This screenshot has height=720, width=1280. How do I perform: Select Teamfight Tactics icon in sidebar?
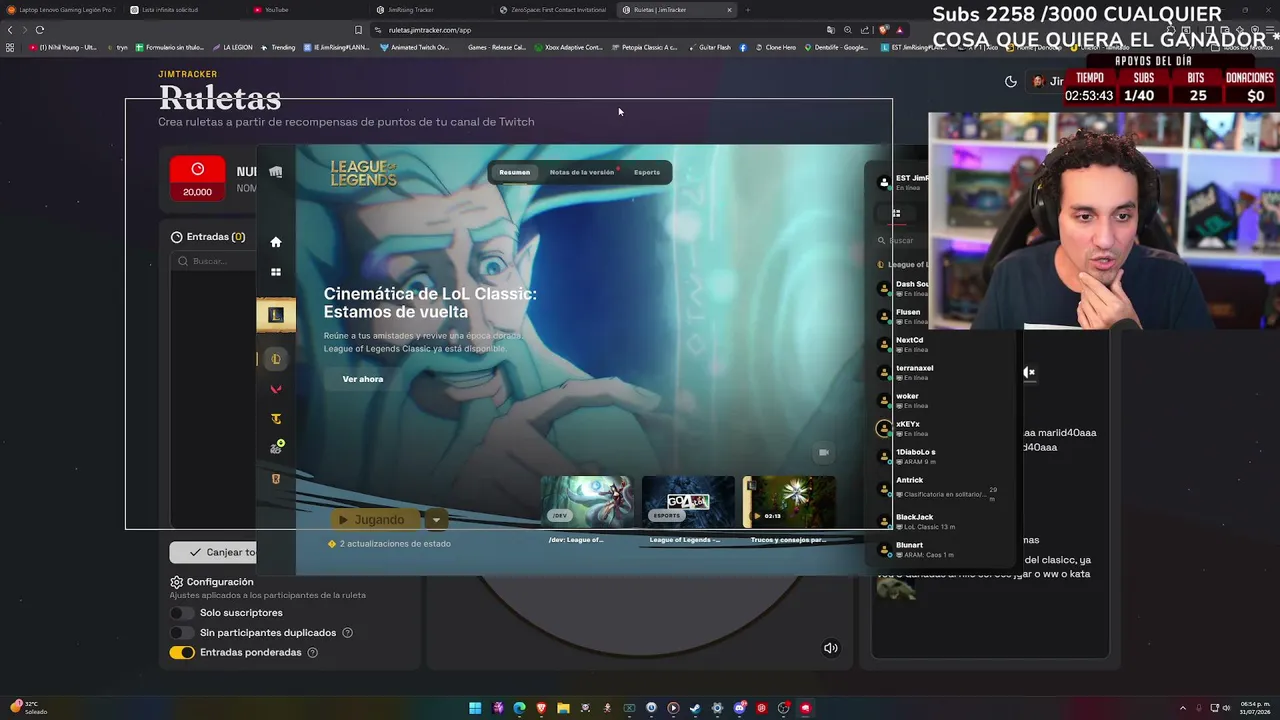click(x=276, y=419)
